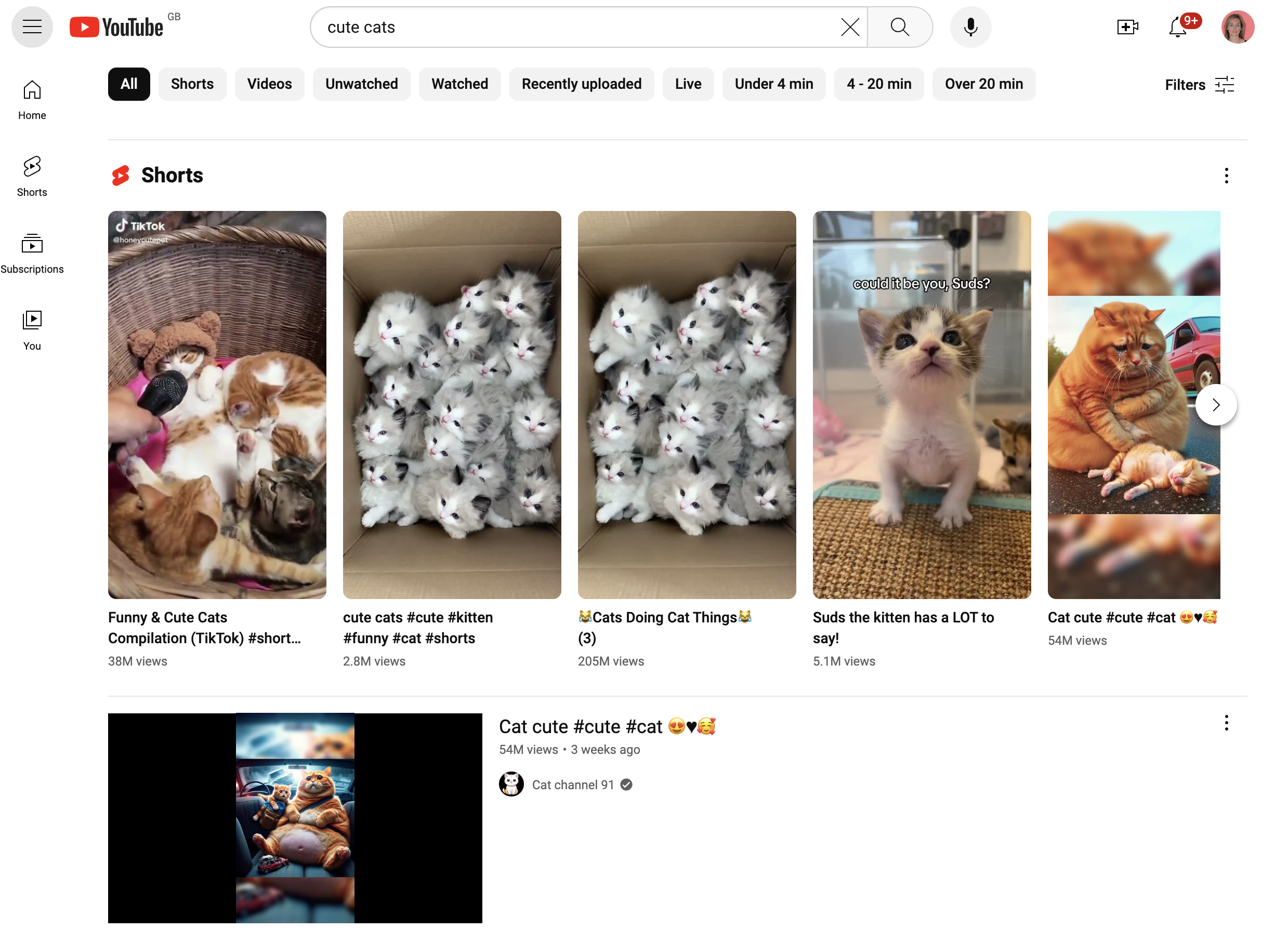Open notifications with the bell icon
This screenshot has height=930, width=1288.
(1178, 27)
